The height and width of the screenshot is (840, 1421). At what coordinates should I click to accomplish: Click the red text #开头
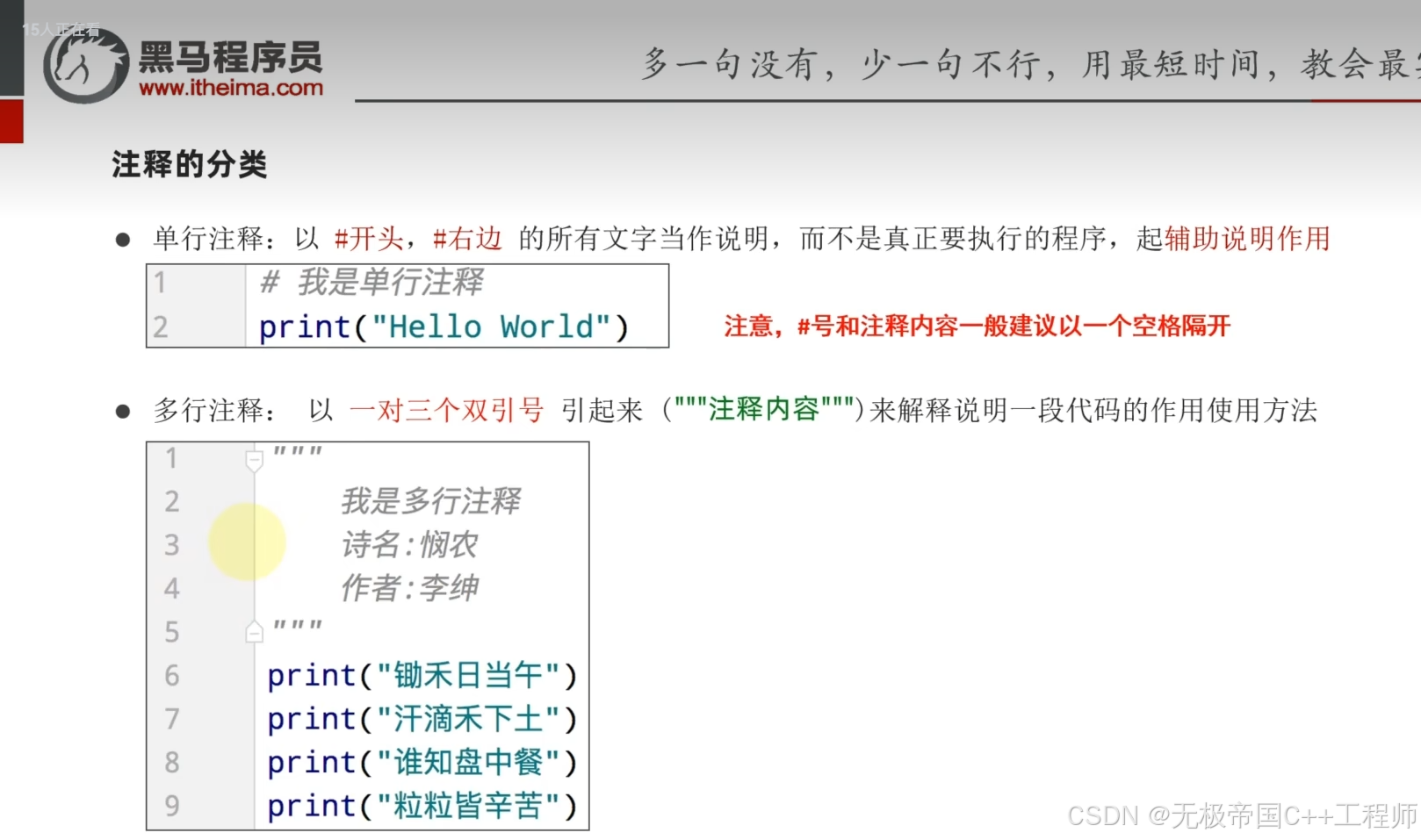click(368, 239)
